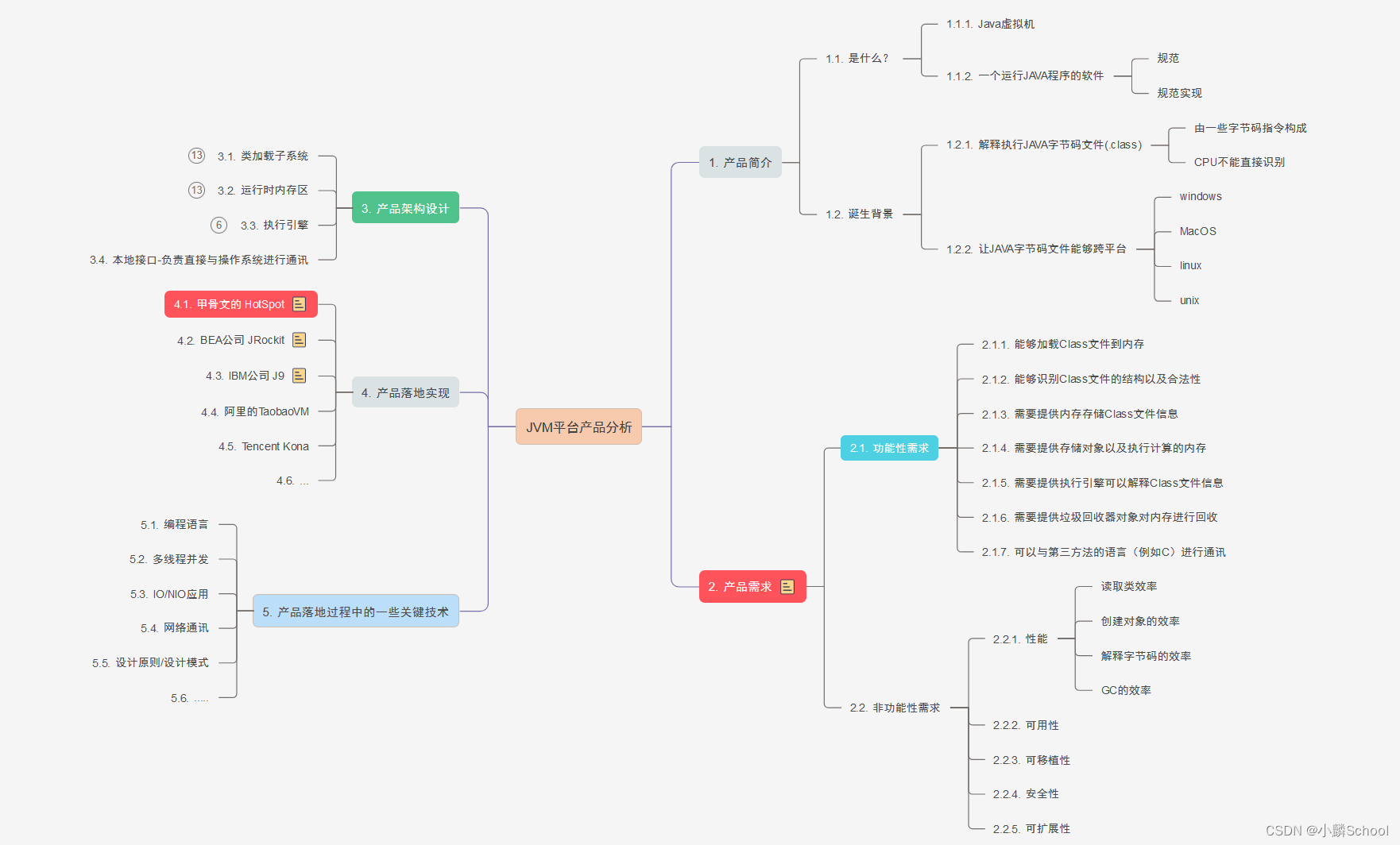
Task: Click topic 2.2.5. 可扩展性
Action: [x=1031, y=829]
